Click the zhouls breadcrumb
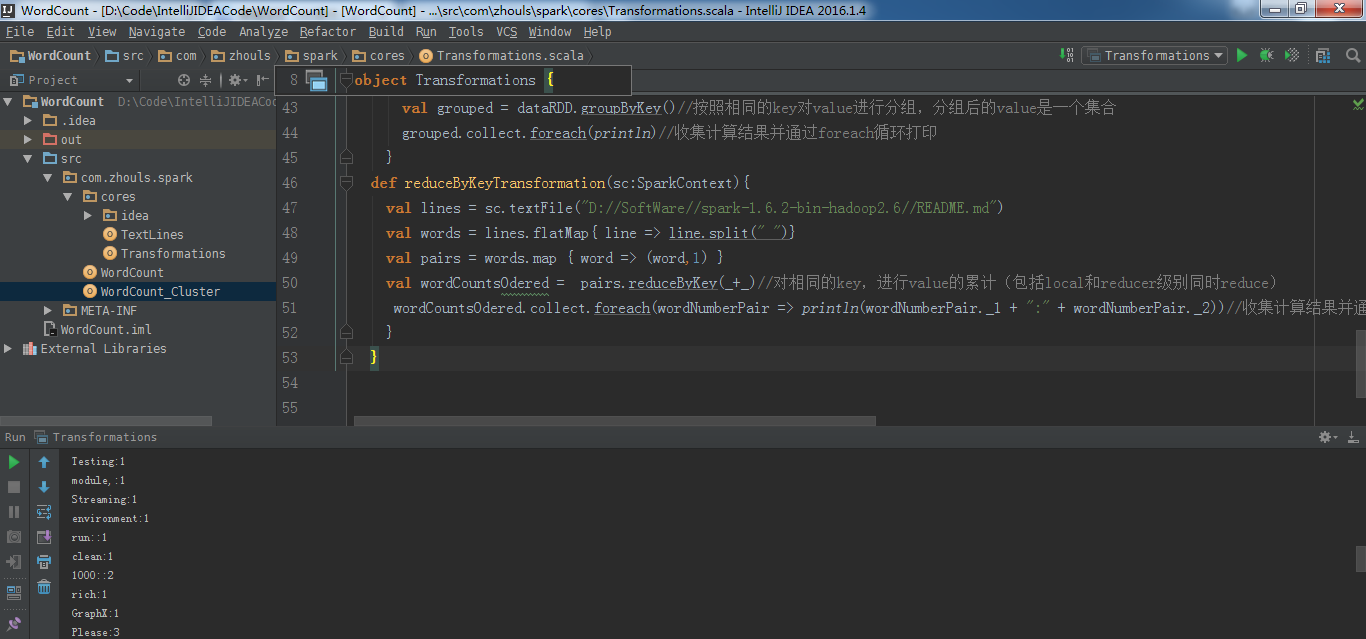This screenshot has height=639, width=1366. pyautogui.click(x=240, y=56)
